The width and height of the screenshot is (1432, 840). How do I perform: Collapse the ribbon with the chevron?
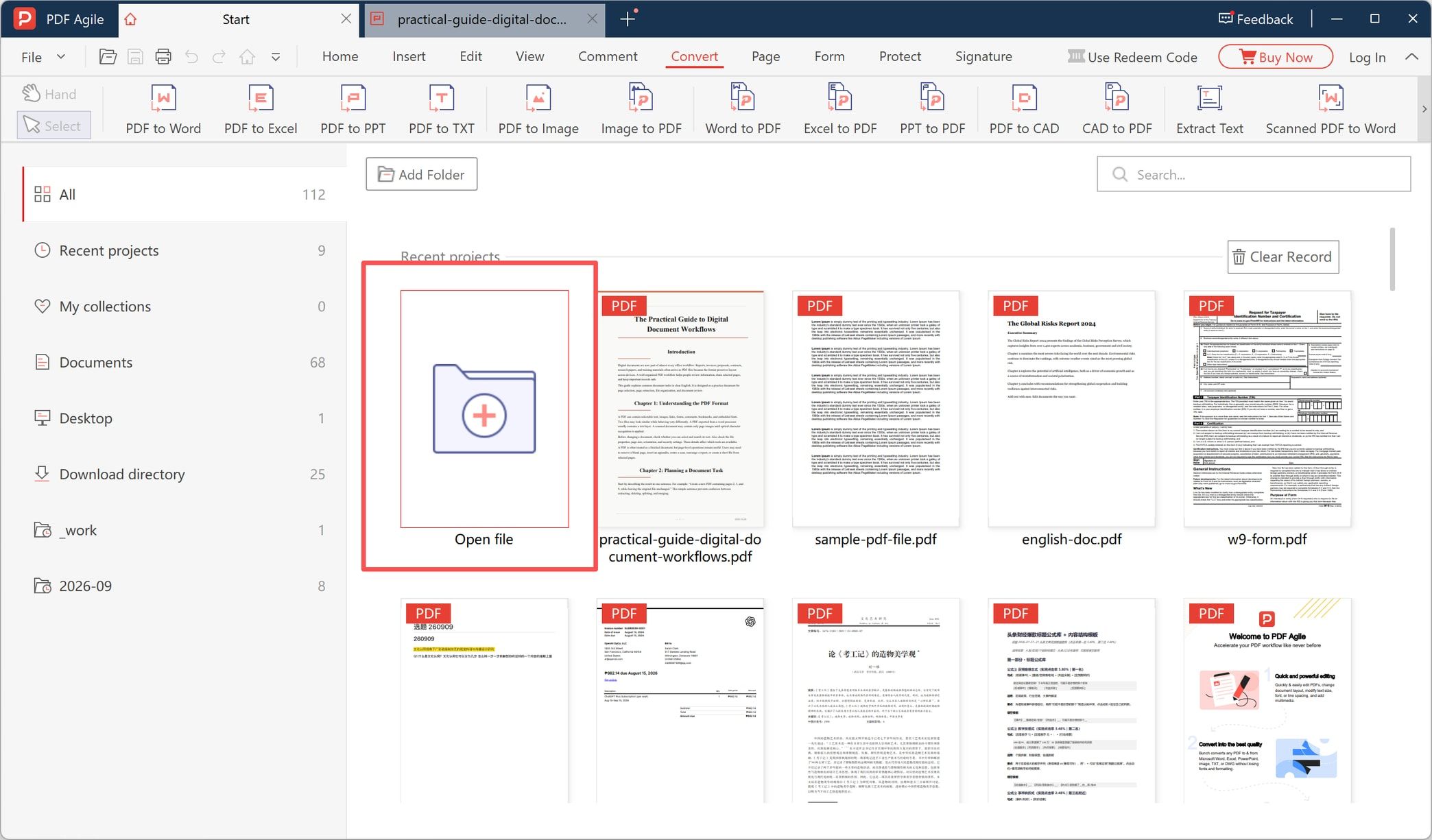pos(1412,57)
